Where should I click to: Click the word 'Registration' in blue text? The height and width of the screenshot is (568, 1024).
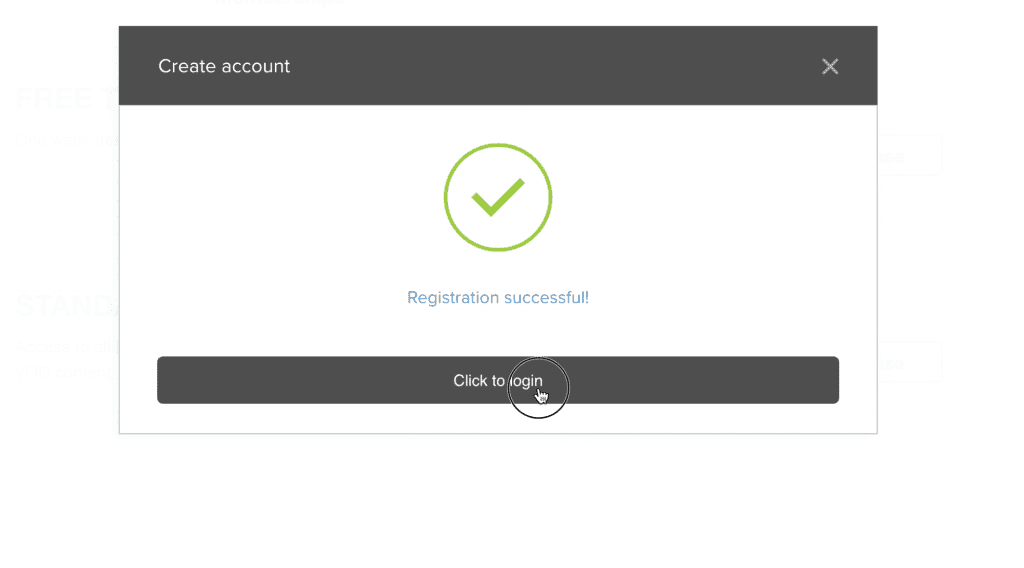pyautogui.click(x=453, y=298)
